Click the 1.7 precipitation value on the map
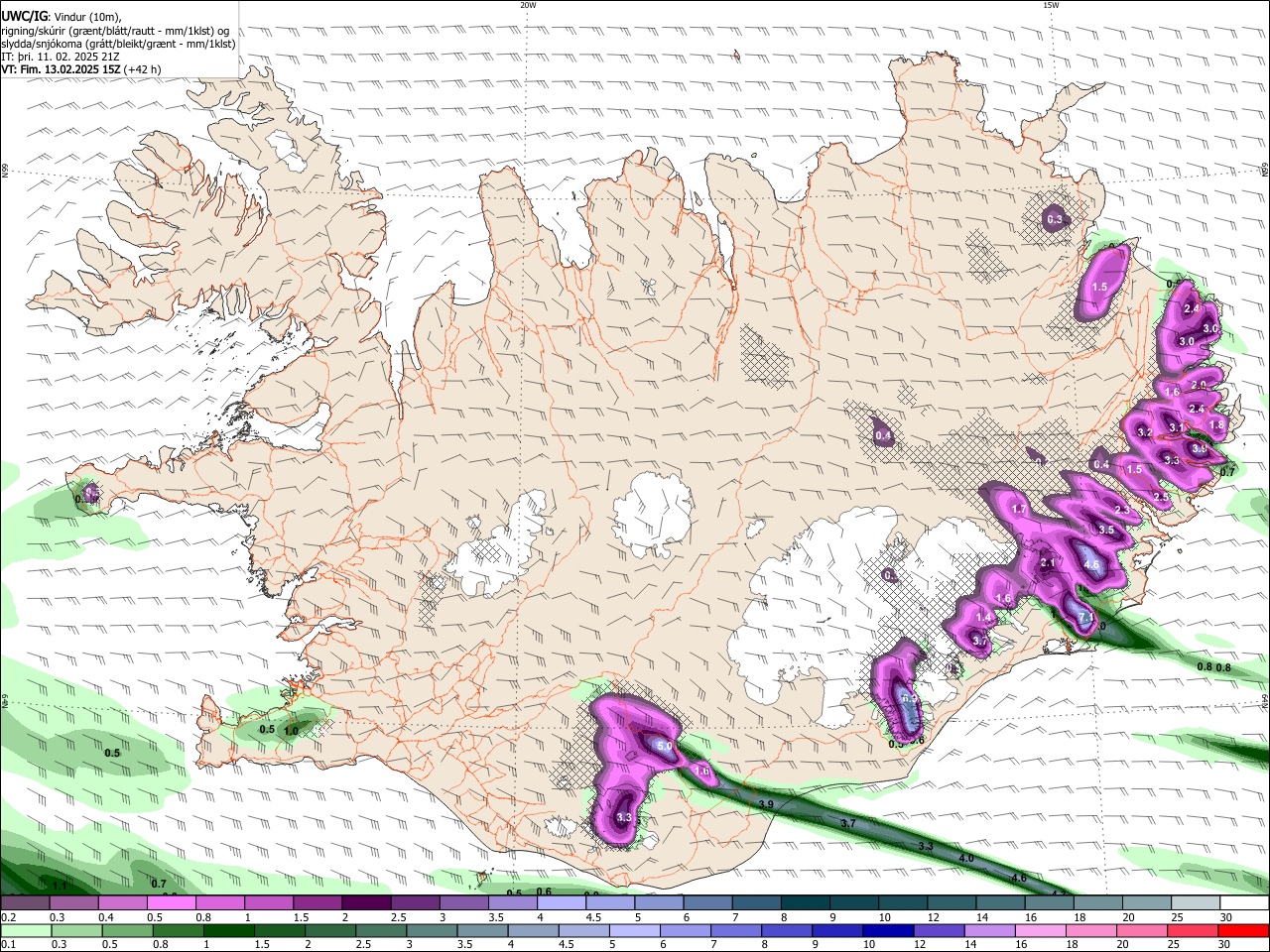1270x952 pixels. 1018,509
